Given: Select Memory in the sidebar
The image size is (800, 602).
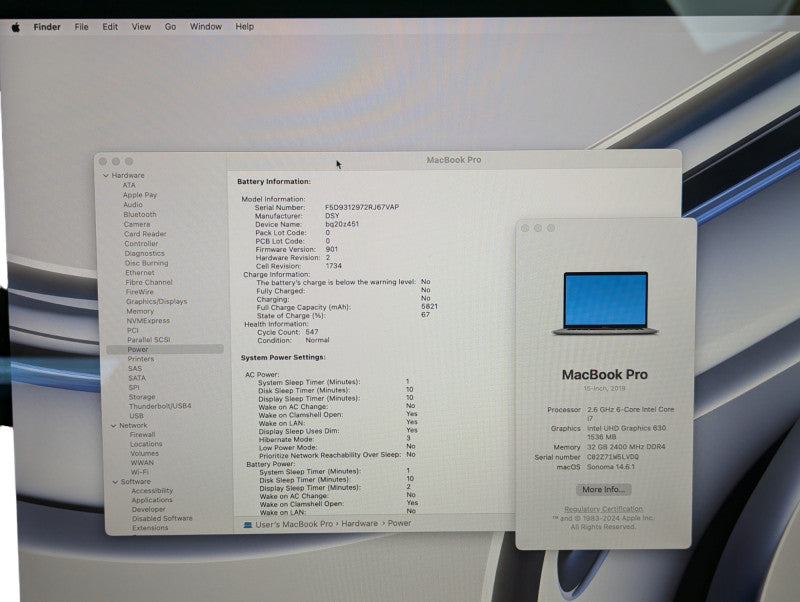Looking at the screenshot, I should point(140,311).
